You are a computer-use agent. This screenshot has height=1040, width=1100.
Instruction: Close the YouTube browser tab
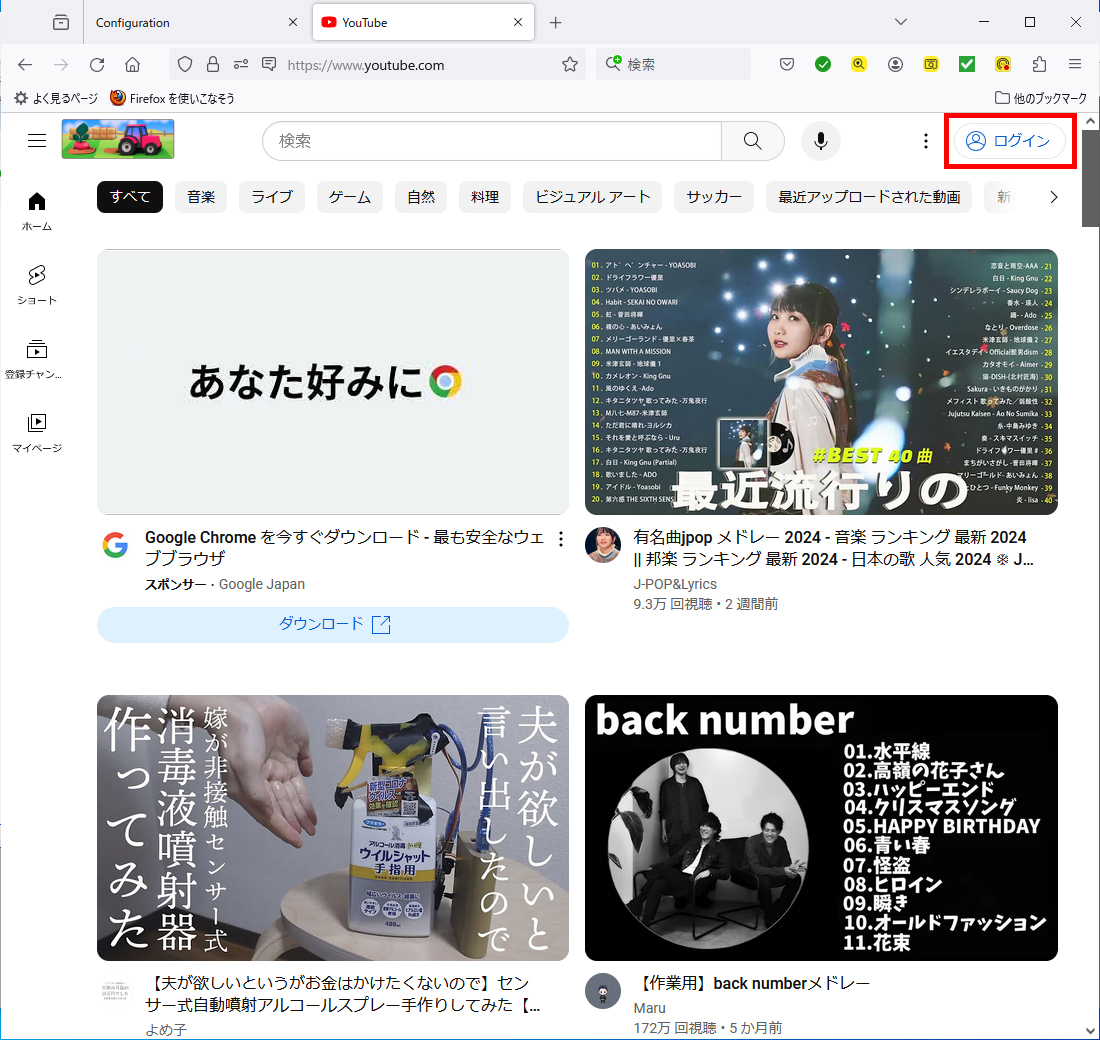tap(518, 22)
